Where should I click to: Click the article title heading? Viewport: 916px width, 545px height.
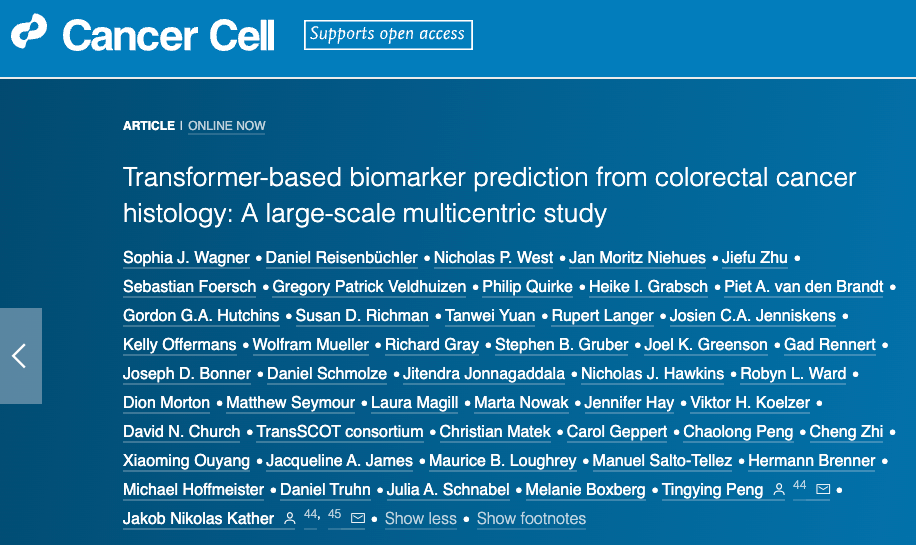(x=489, y=195)
